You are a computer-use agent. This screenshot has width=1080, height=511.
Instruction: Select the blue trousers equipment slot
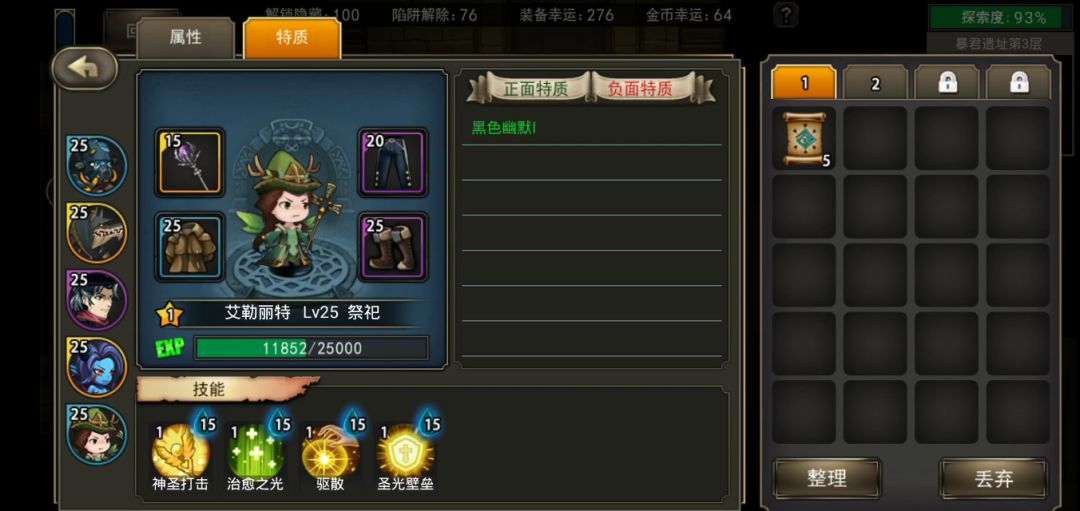[x=394, y=163]
